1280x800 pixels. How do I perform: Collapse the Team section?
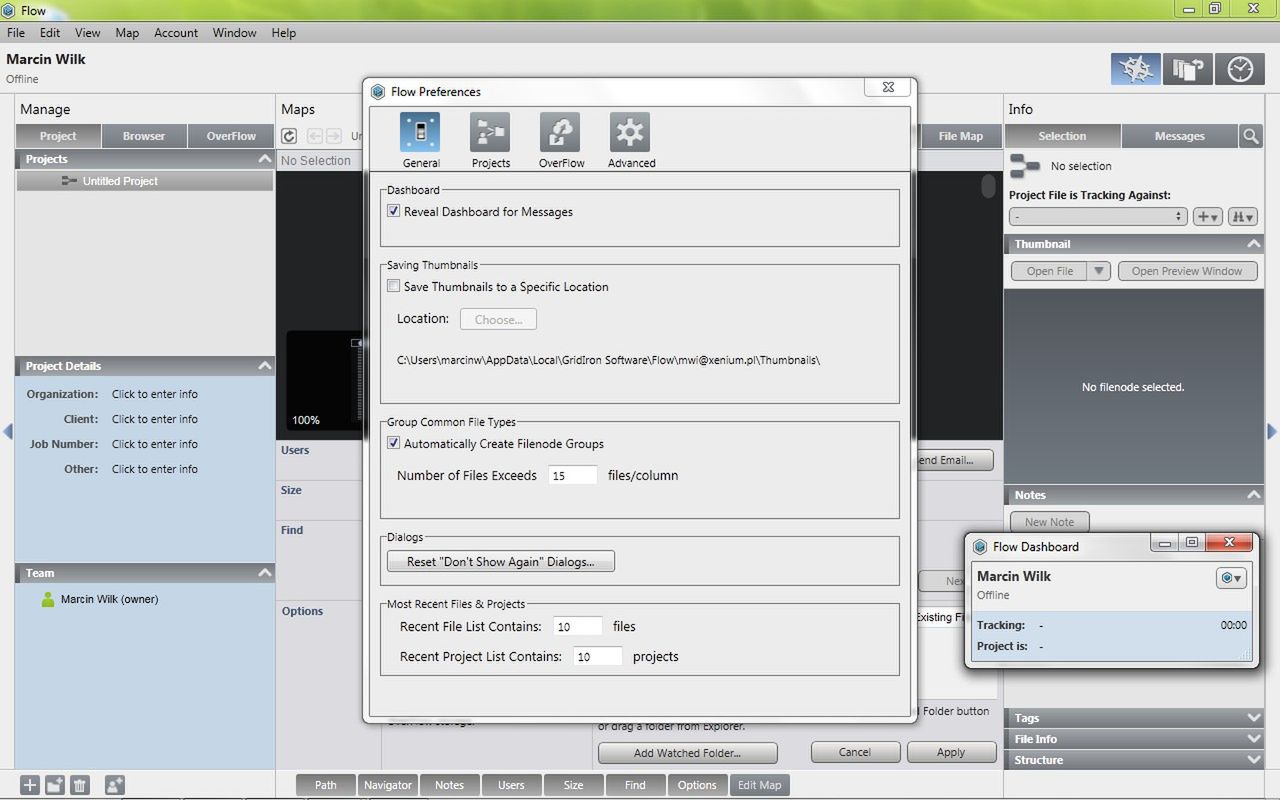(x=264, y=573)
